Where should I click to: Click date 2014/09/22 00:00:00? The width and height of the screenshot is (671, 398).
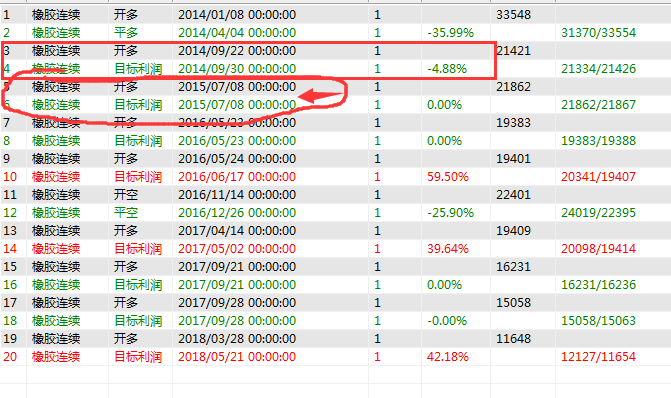tap(237, 51)
